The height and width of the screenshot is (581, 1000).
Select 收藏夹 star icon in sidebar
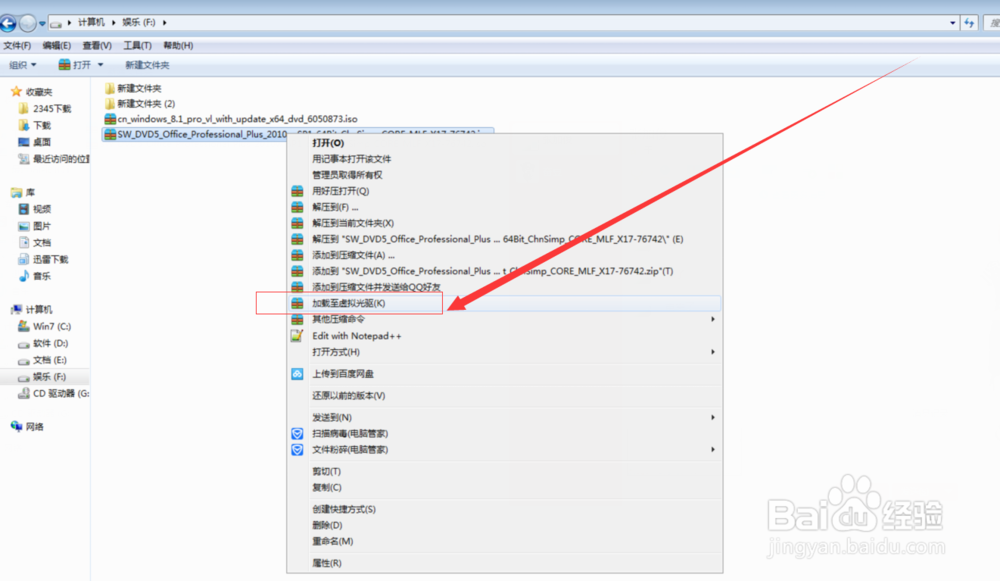[17, 92]
